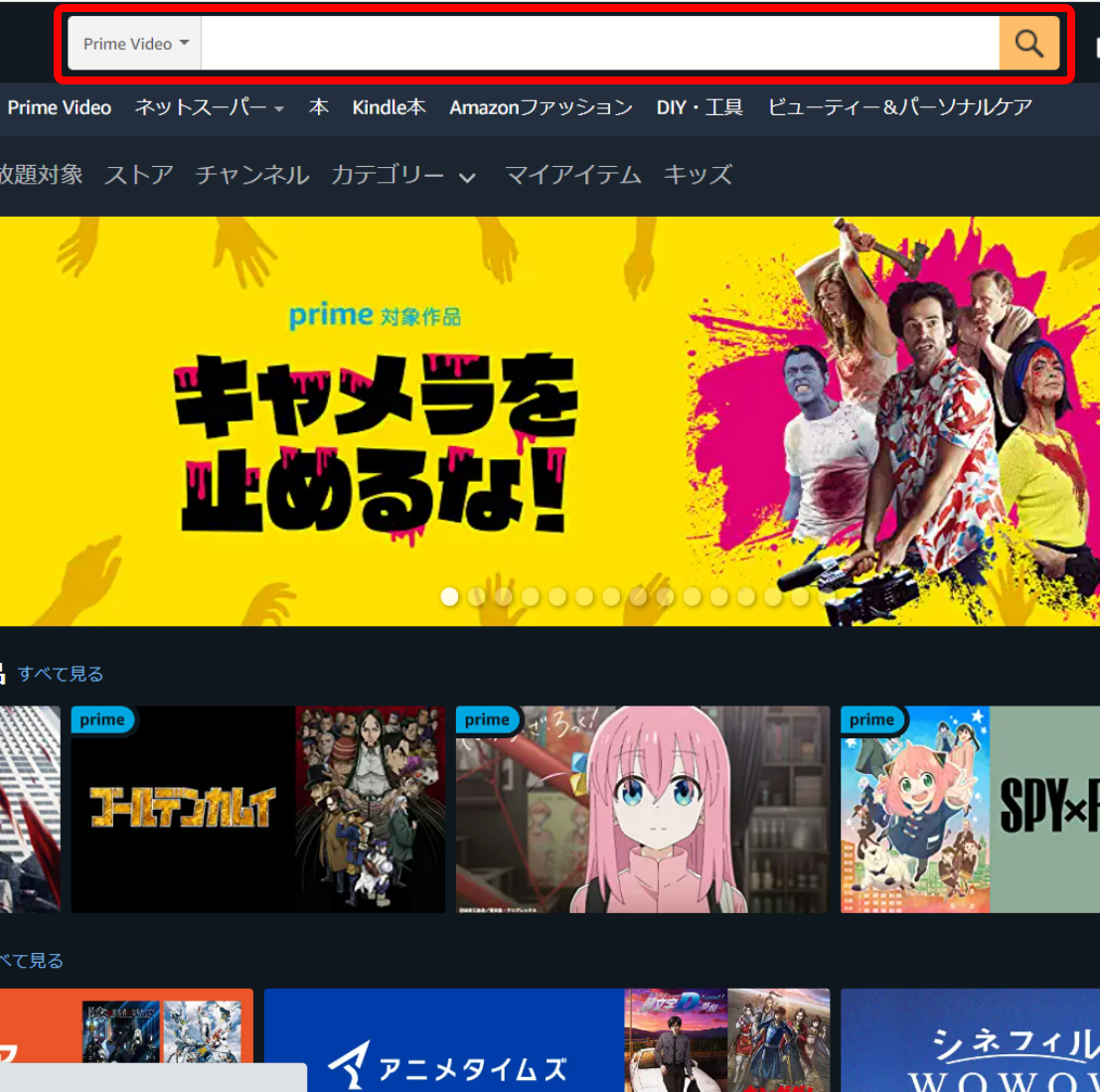Open the アニメタイムズ channel card
1100x1092 pixels.
[548, 1040]
